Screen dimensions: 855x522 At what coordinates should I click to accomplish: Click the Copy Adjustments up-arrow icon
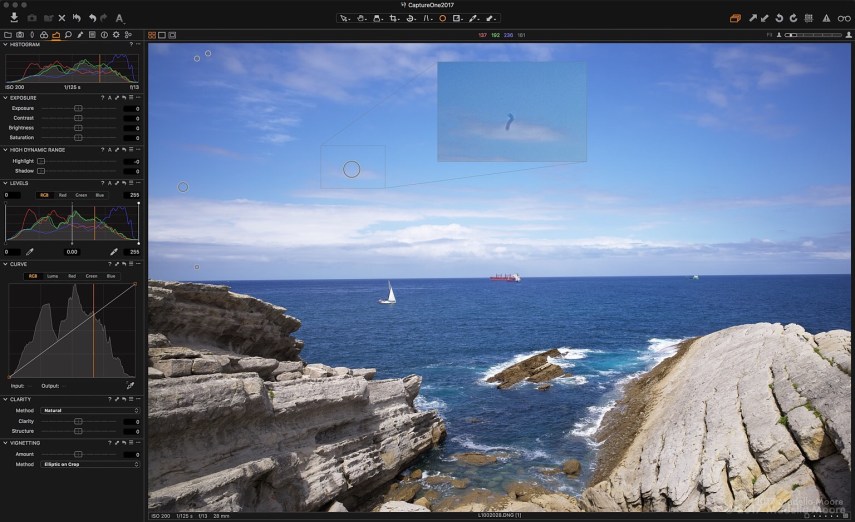pyautogui.click(x=753, y=18)
